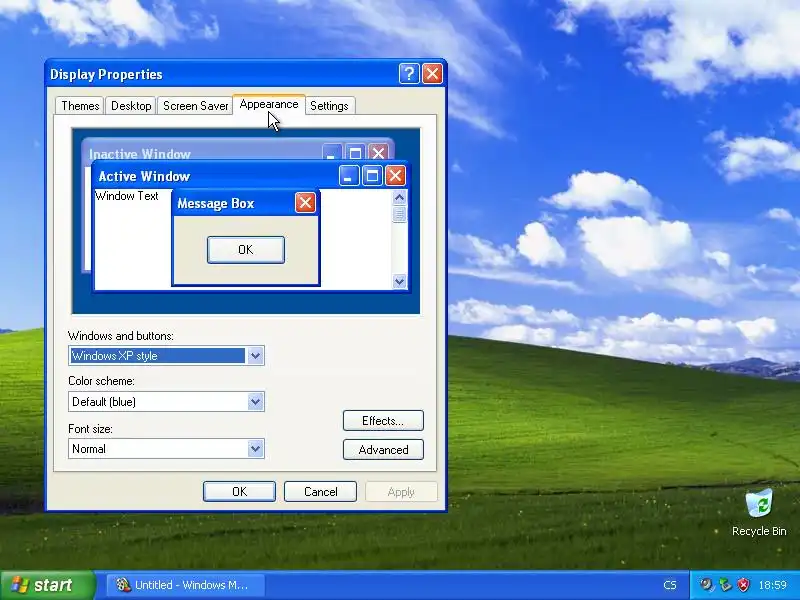The image size is (800, 600).
Task: Go to the Settings tab
Action: click(330, 106)
